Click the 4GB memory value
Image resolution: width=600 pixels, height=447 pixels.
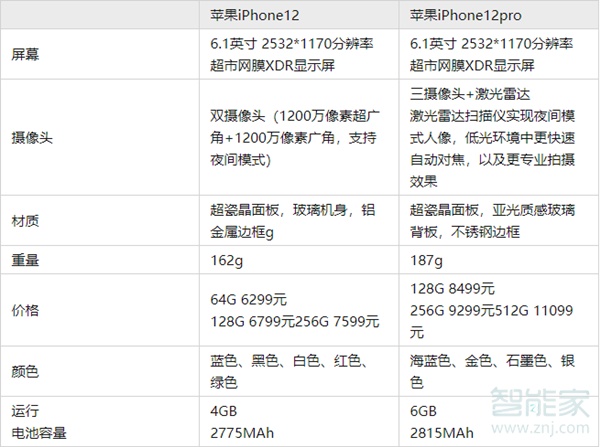pyautogui.click(x=224, y=411)
